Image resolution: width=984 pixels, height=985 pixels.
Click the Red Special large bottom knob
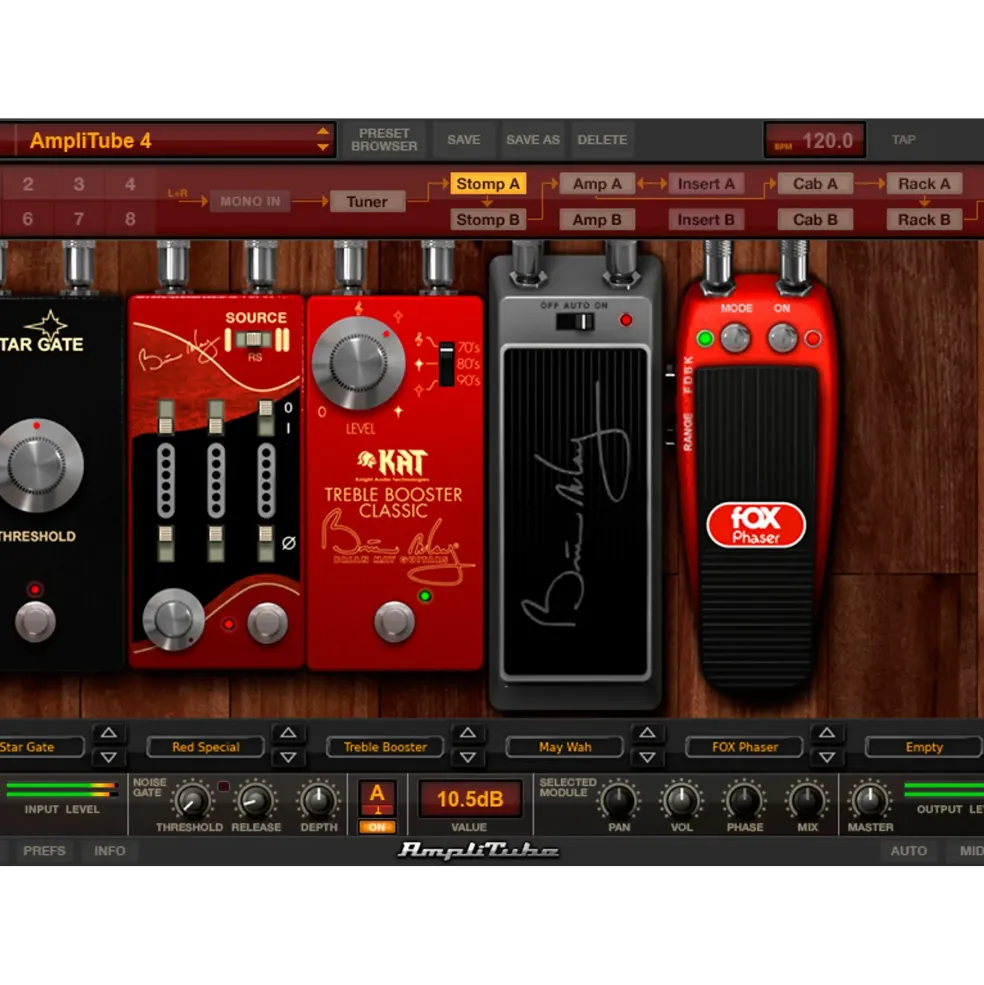(x=173, y=619)
